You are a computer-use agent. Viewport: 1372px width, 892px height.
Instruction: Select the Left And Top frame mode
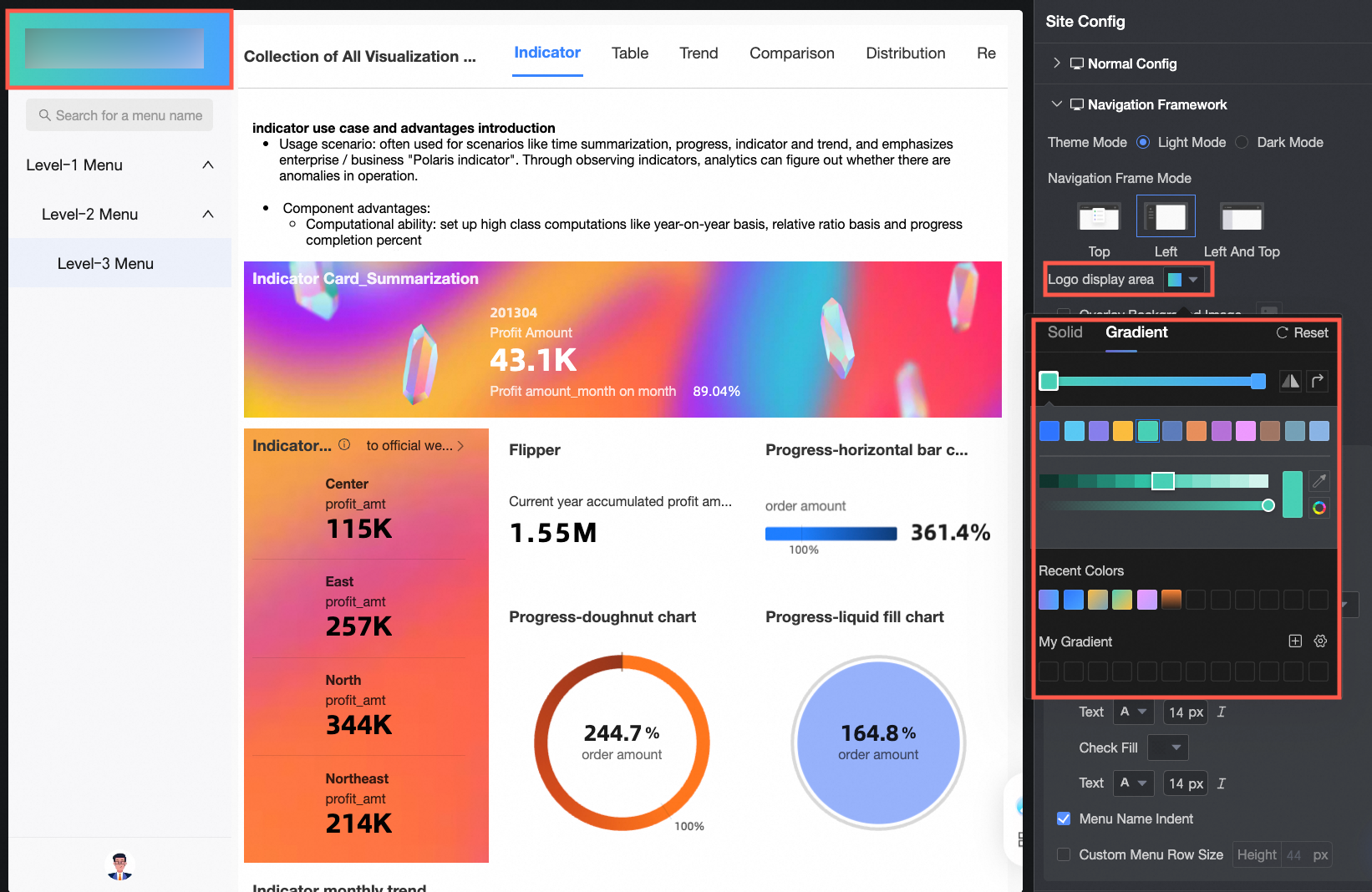click(x=1242, y=217)
